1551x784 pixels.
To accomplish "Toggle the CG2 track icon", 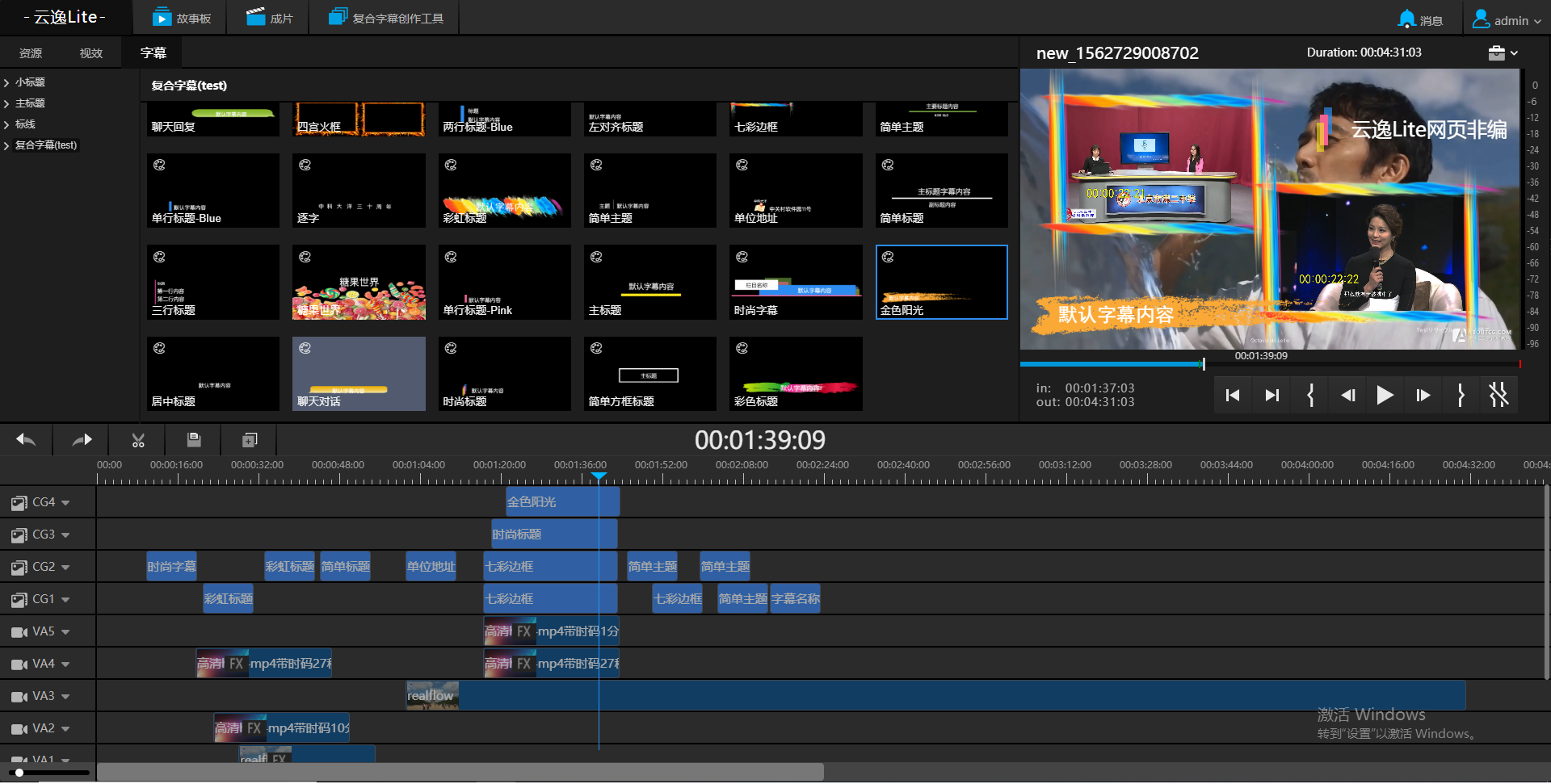I will (x=19, y=568).
